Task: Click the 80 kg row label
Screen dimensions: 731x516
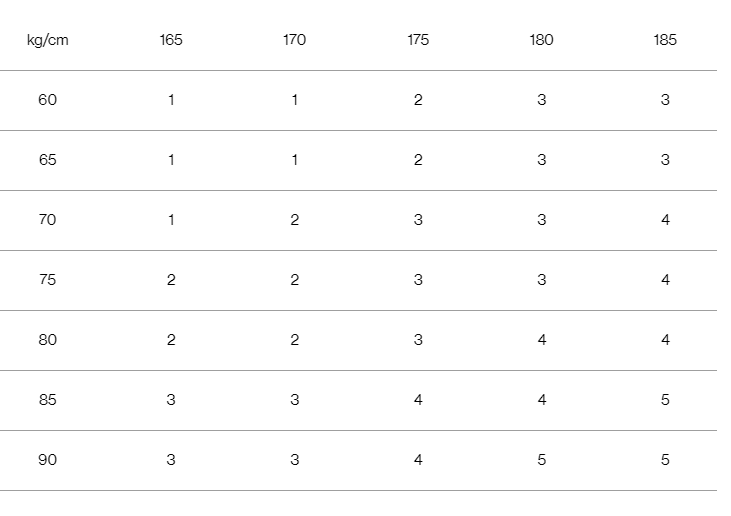Action: click(48, 340)
